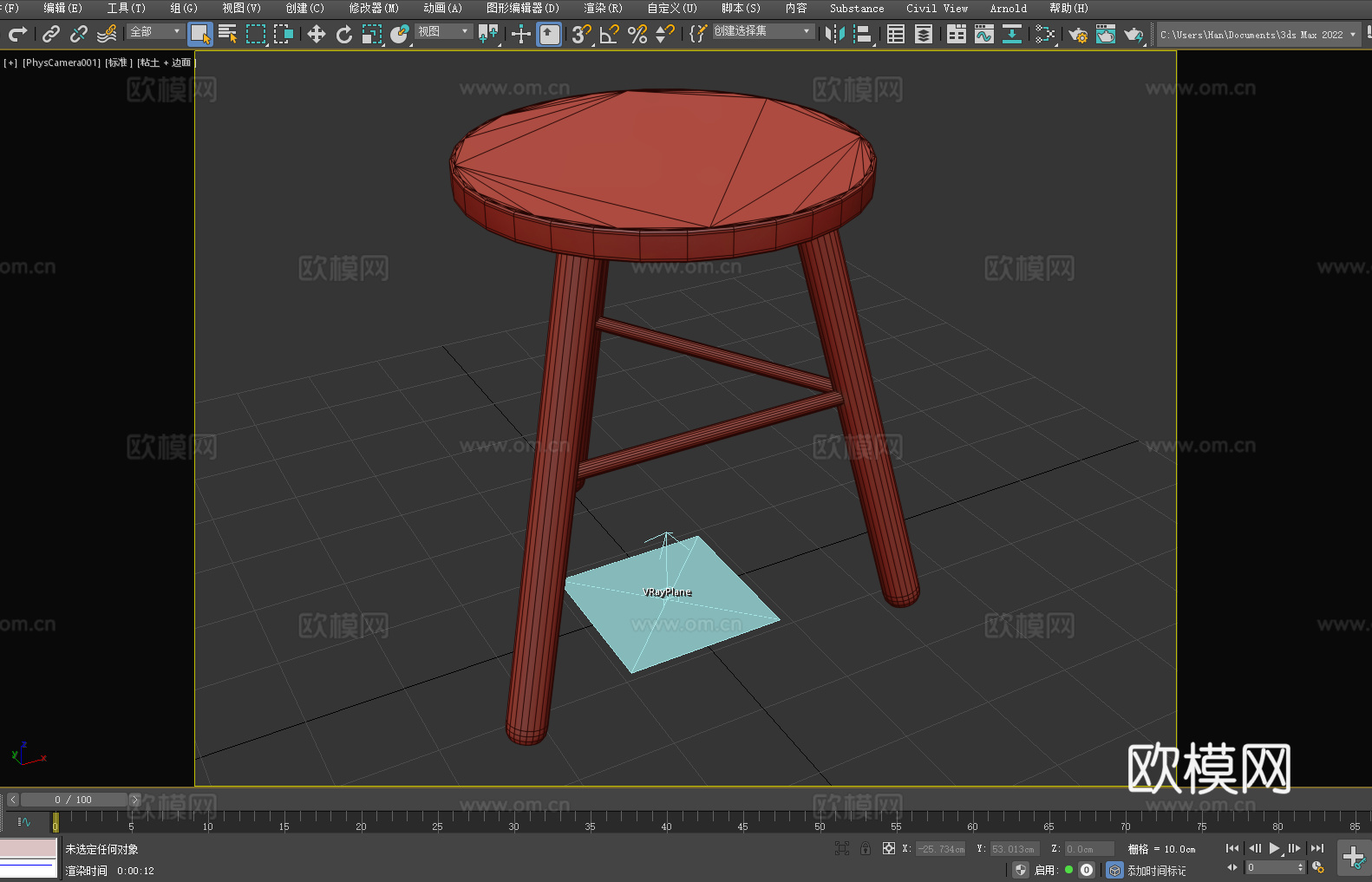Click the Place object tool icon
Image resolution: width=1372 pixels, height=882 pixels.
pos(400,34)
